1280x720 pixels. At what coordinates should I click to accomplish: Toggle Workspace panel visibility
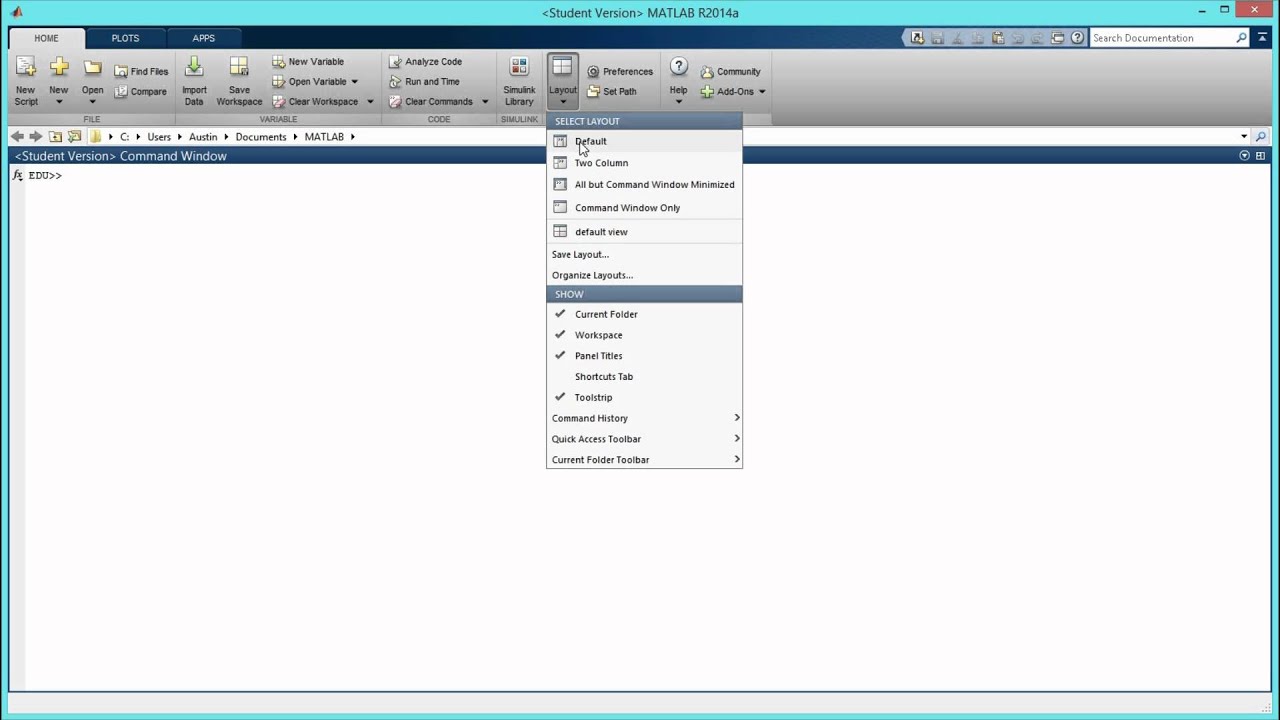click(x=644, y=335)
